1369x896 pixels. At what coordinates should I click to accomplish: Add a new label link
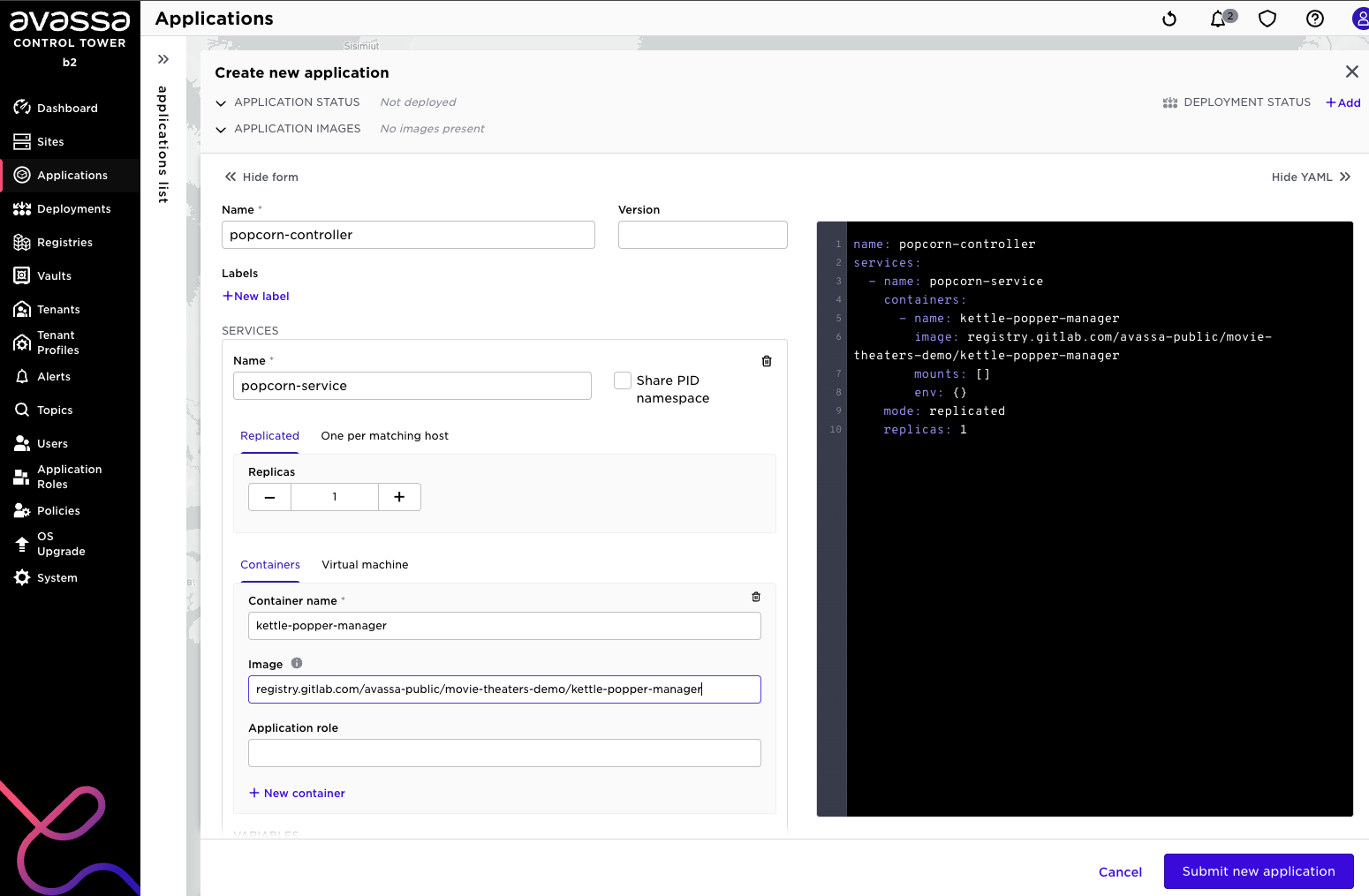[256, 297]
